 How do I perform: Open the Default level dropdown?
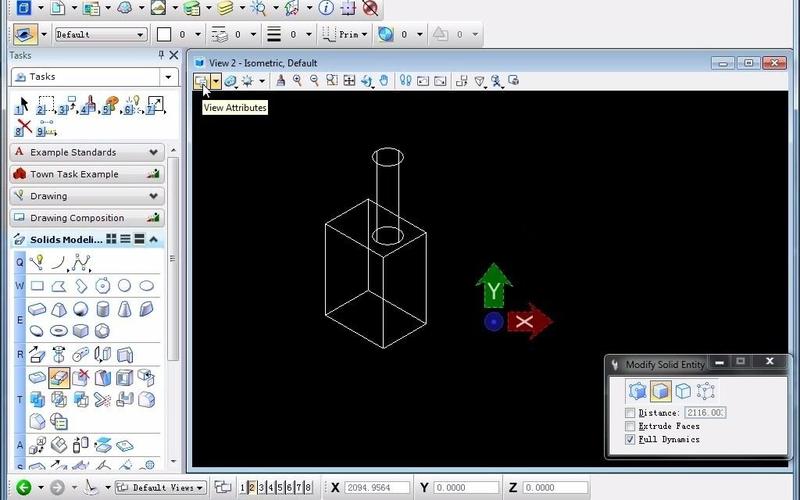click(100, 35)
